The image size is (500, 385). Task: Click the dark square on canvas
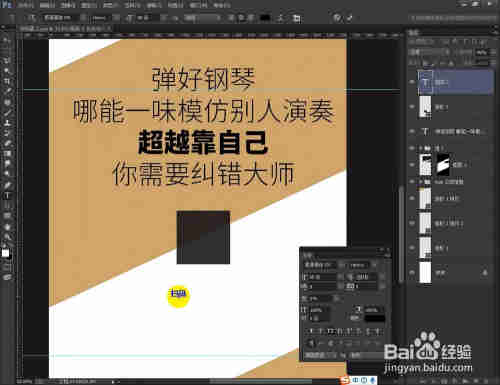coord(203,237)
